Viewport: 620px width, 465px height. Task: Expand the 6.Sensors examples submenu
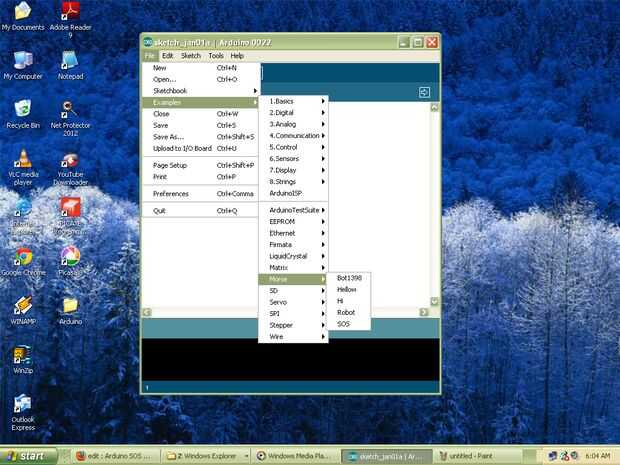(293, 159)
